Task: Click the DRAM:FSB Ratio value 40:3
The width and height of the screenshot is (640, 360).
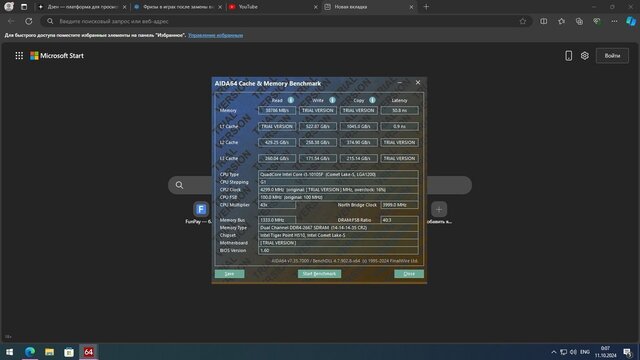Action: point(399,220)
